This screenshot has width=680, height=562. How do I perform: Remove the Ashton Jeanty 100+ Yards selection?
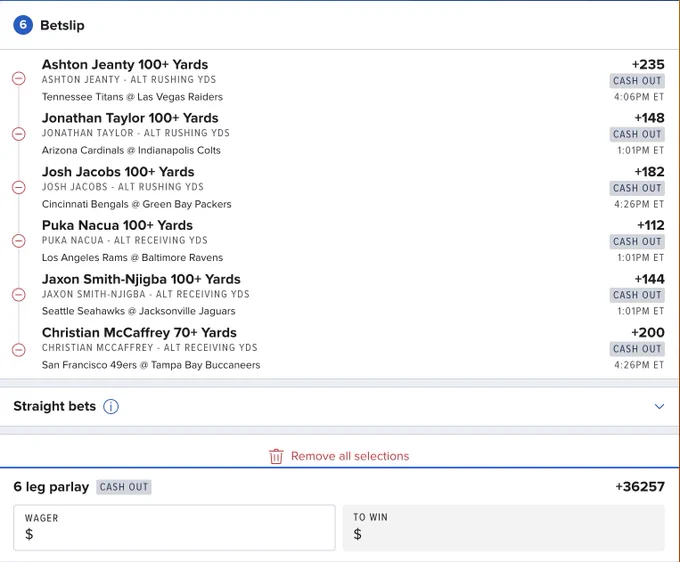19,78
